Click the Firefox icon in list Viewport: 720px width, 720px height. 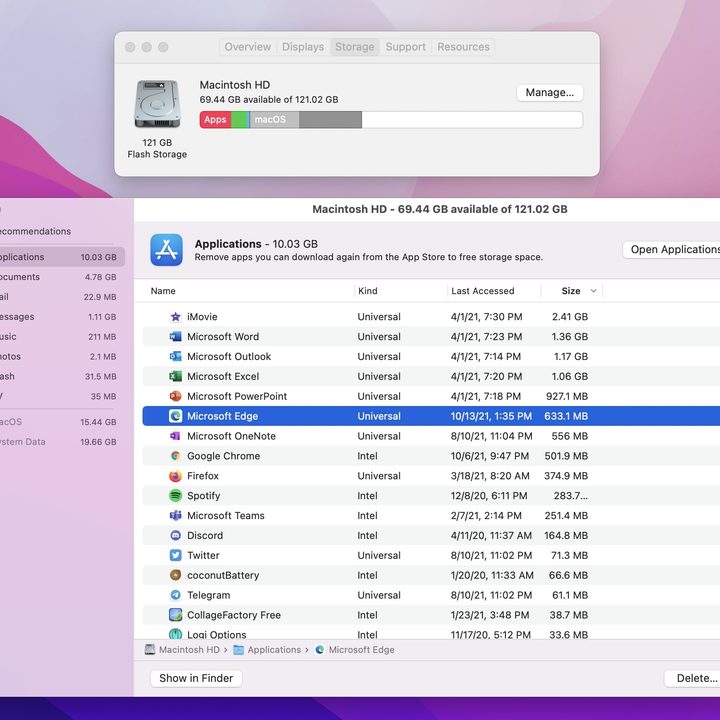pyautogui.click(x=175, y=476)
